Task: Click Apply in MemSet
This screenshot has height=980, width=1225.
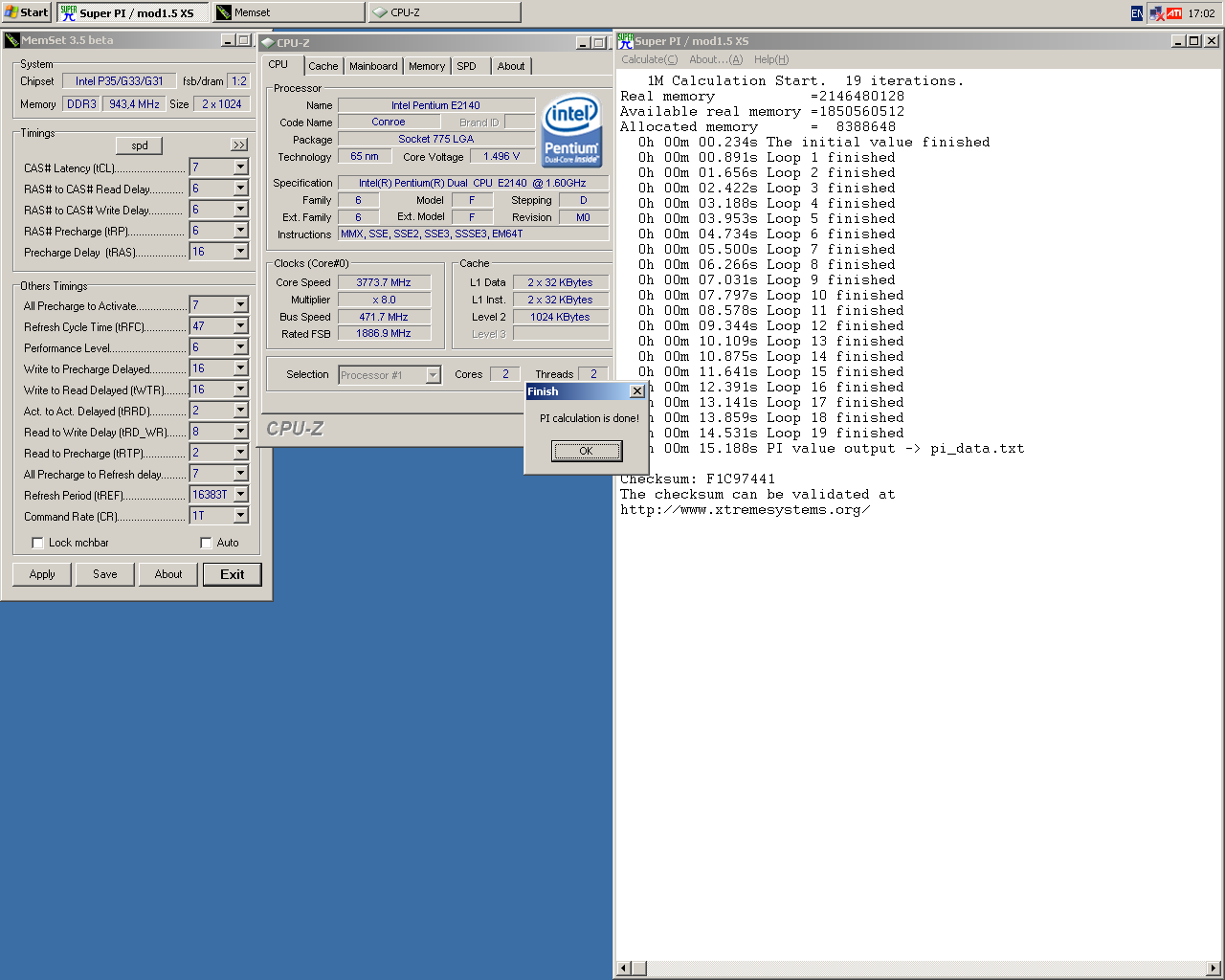Action: [x=42, y=574]
